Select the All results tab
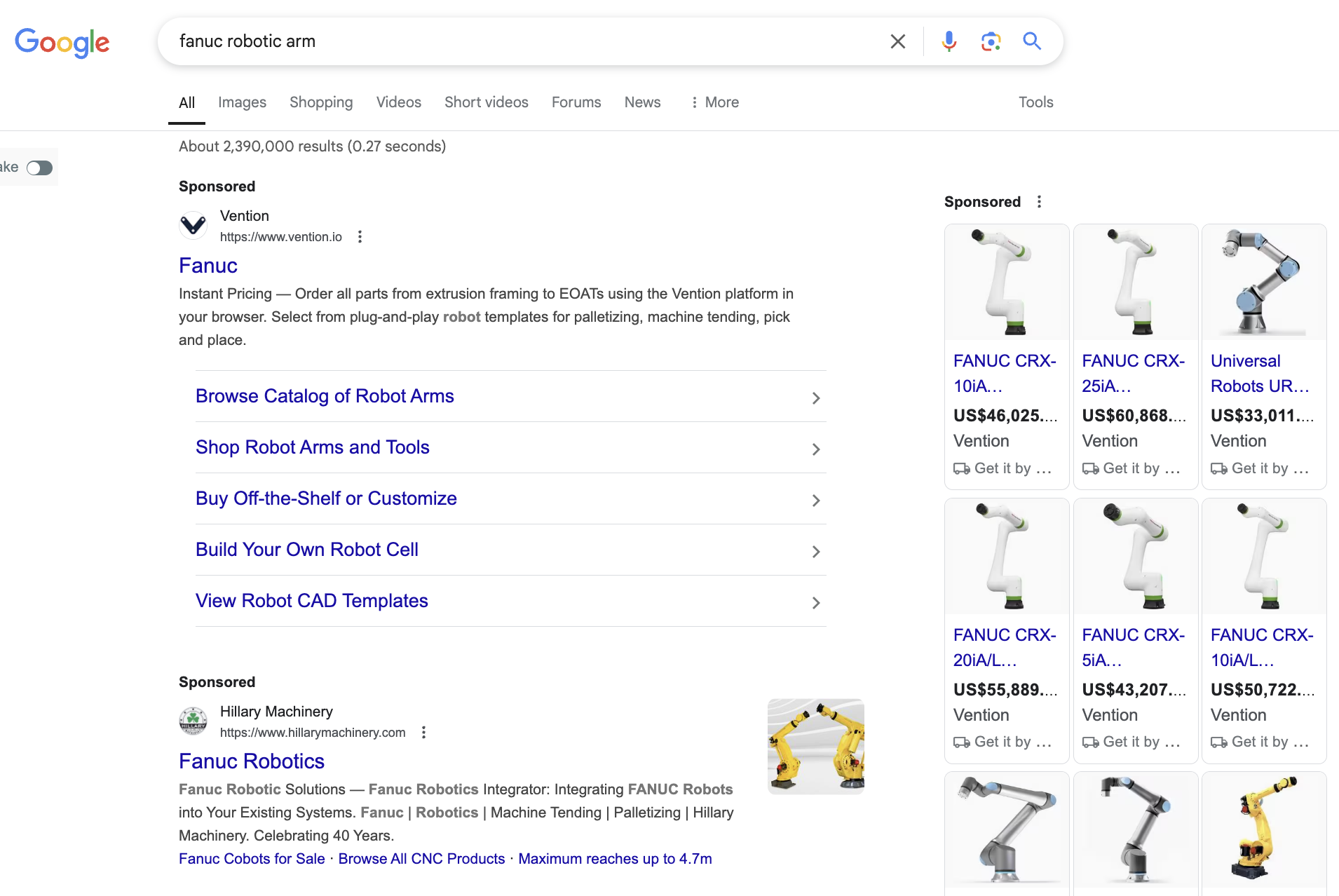 186,103
